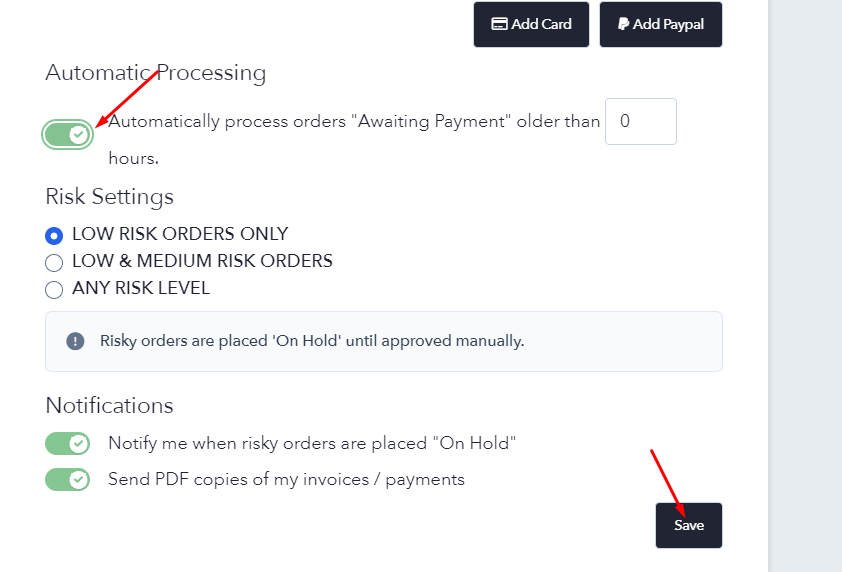Click the 'Risky orders are placed On Hold' notice
This screenshot has height=572, width=842.
coord(384,341)
